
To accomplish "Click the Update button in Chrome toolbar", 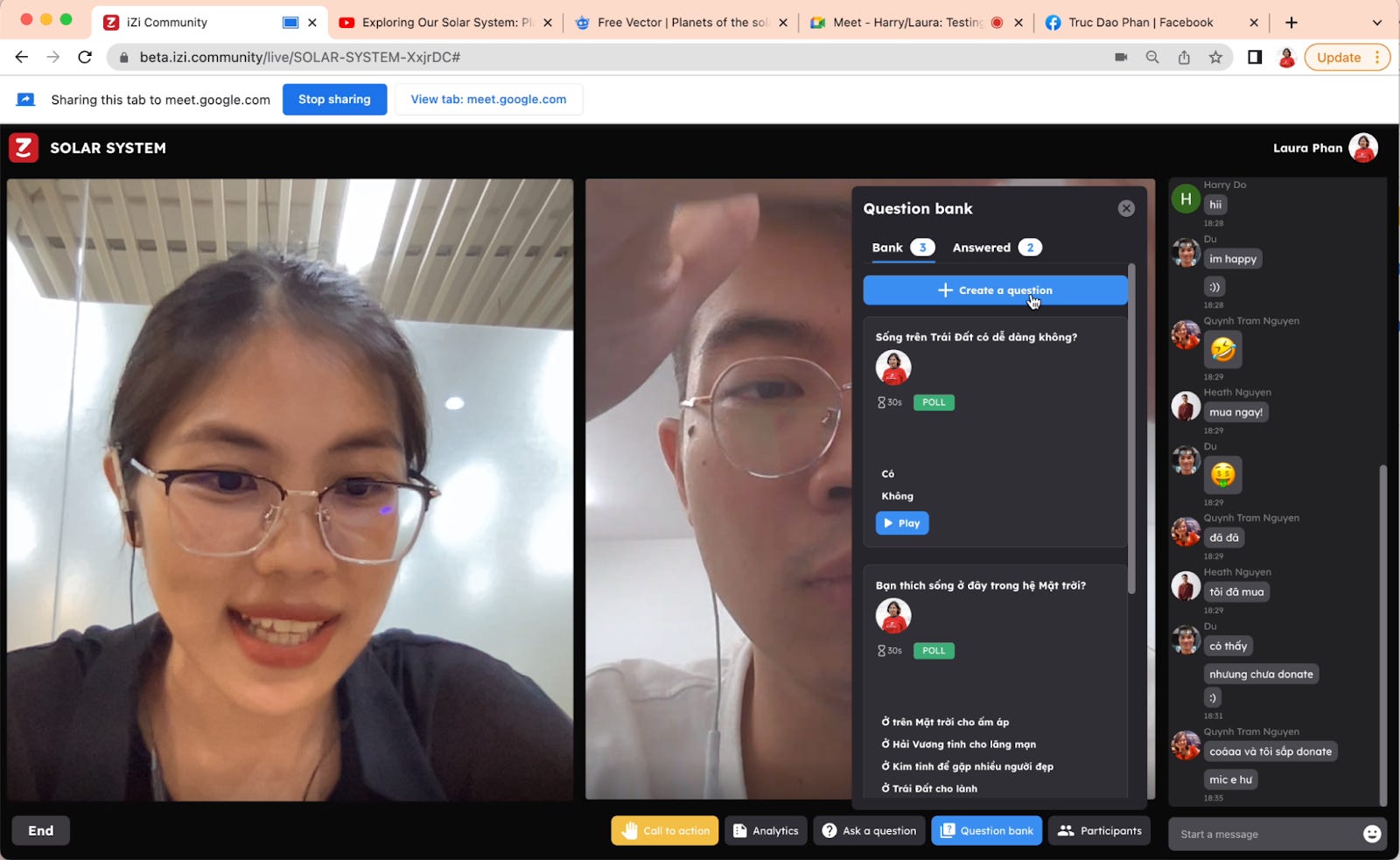I will pyautogui.click(x=1339, y=57).
